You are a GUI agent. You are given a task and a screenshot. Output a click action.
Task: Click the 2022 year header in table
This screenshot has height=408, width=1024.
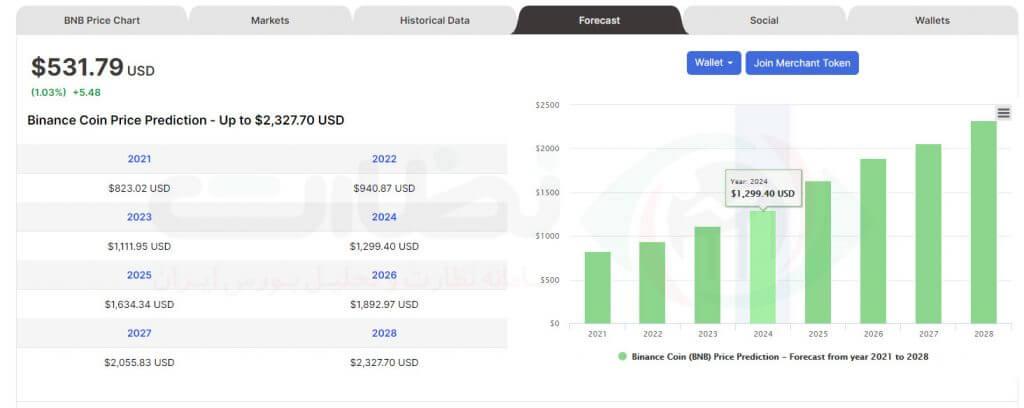coord(384,159)
